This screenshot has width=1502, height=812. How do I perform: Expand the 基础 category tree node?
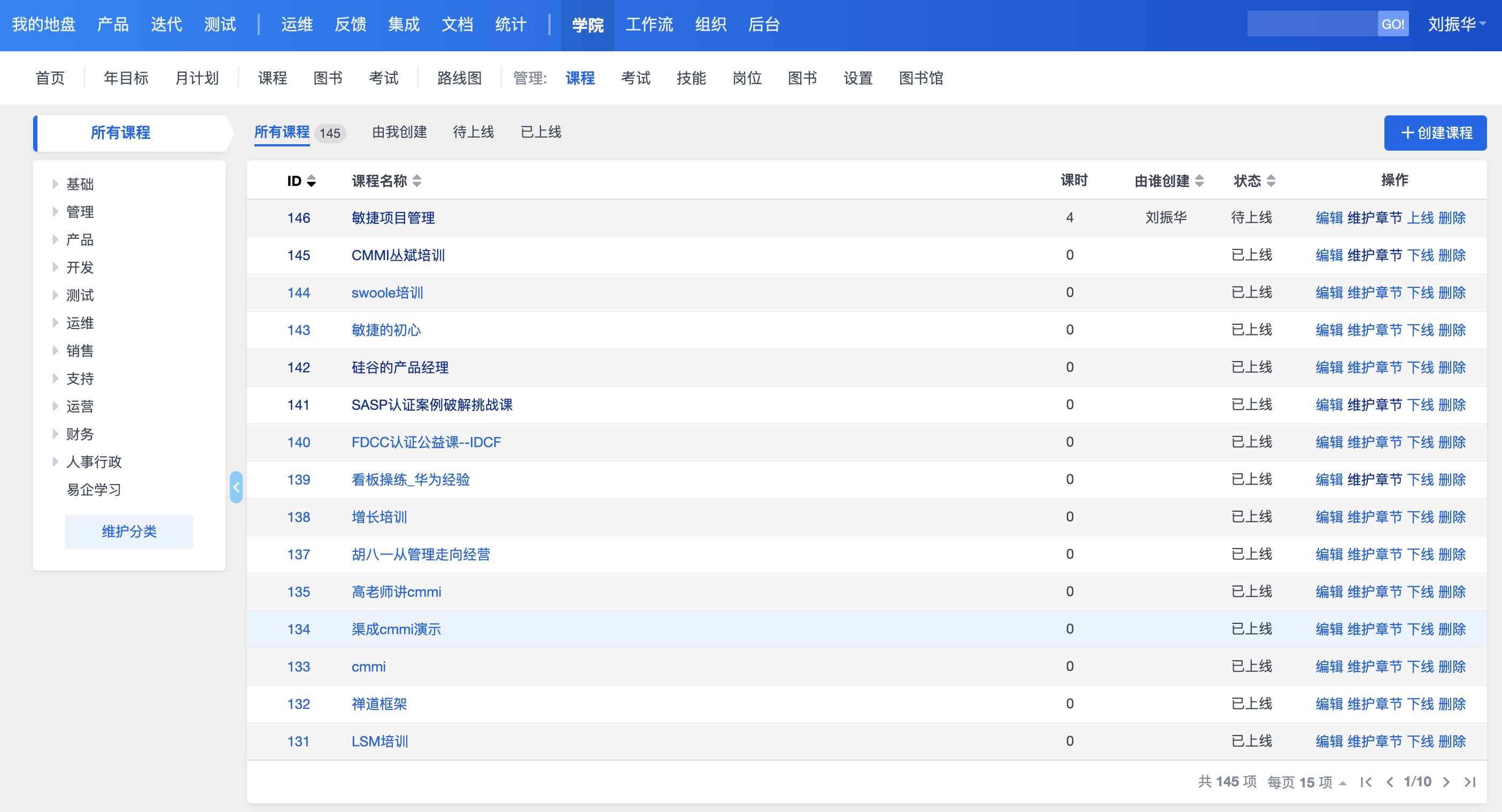(x=56, y=184)
